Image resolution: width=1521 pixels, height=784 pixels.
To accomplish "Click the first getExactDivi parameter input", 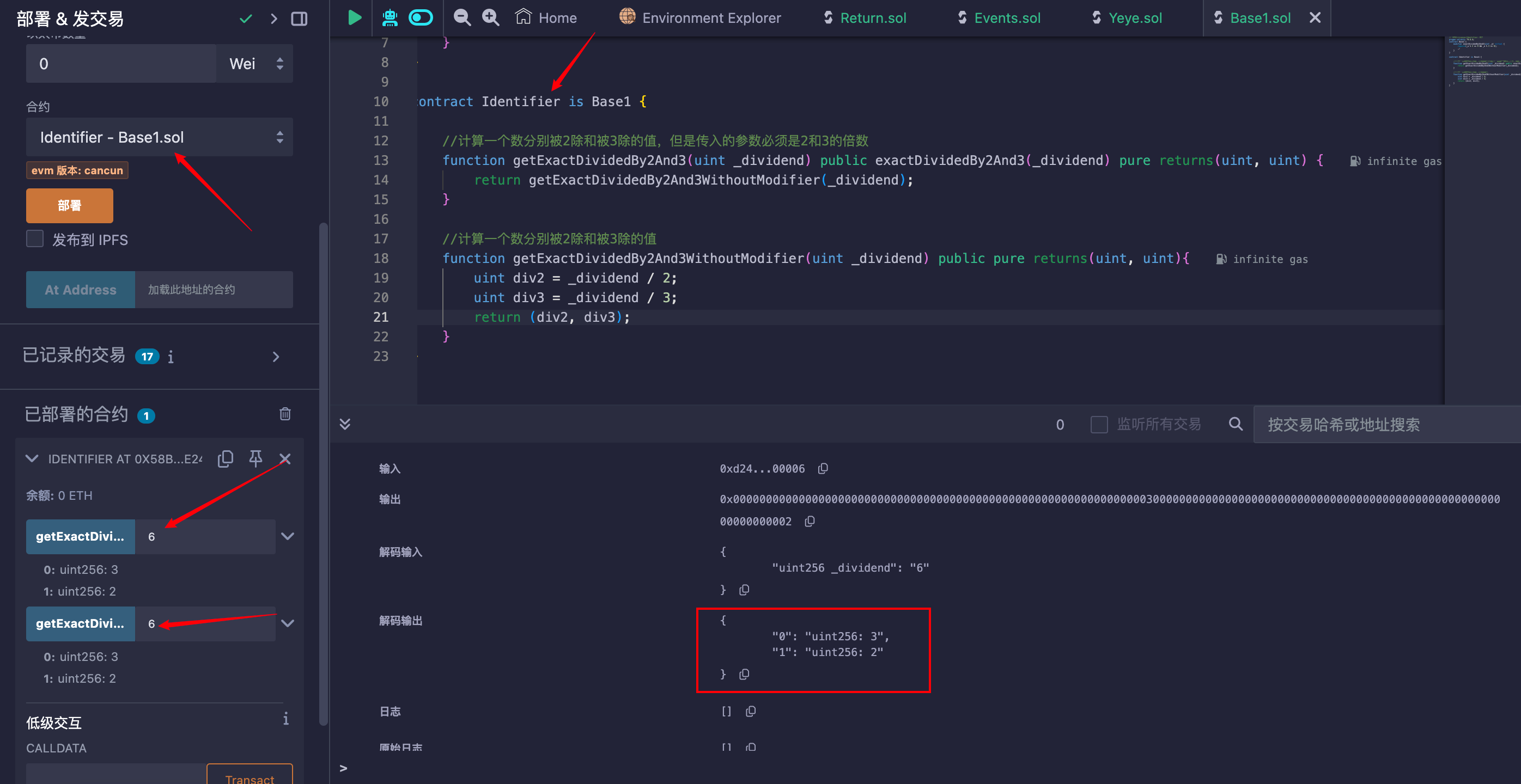I will 205,536.
